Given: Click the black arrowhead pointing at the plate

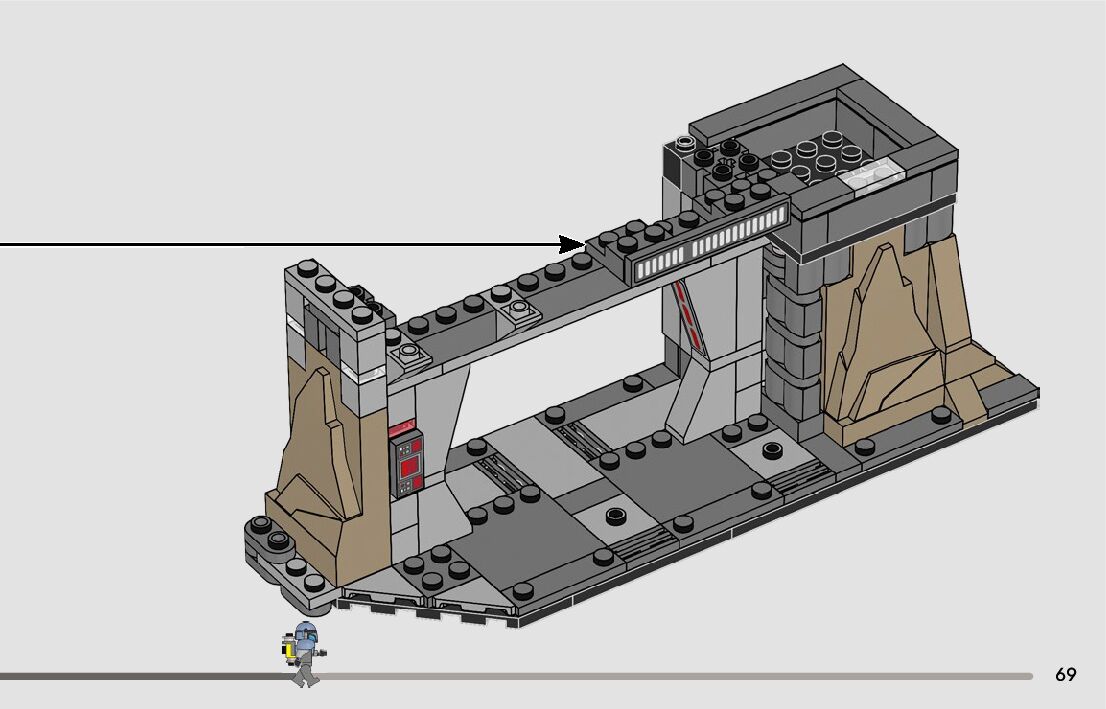Looking at the screenshot, I should pos(573,245).
